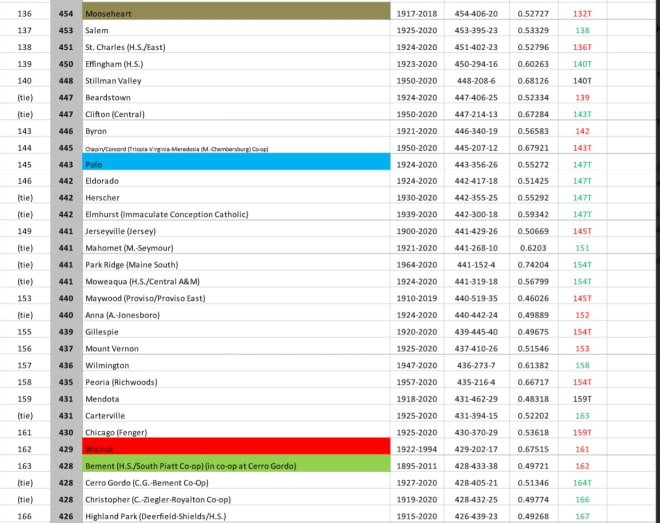This screenshot has width=660, height=523.
Task: Click the blue highlighted Polo cell
Action: 236,162
